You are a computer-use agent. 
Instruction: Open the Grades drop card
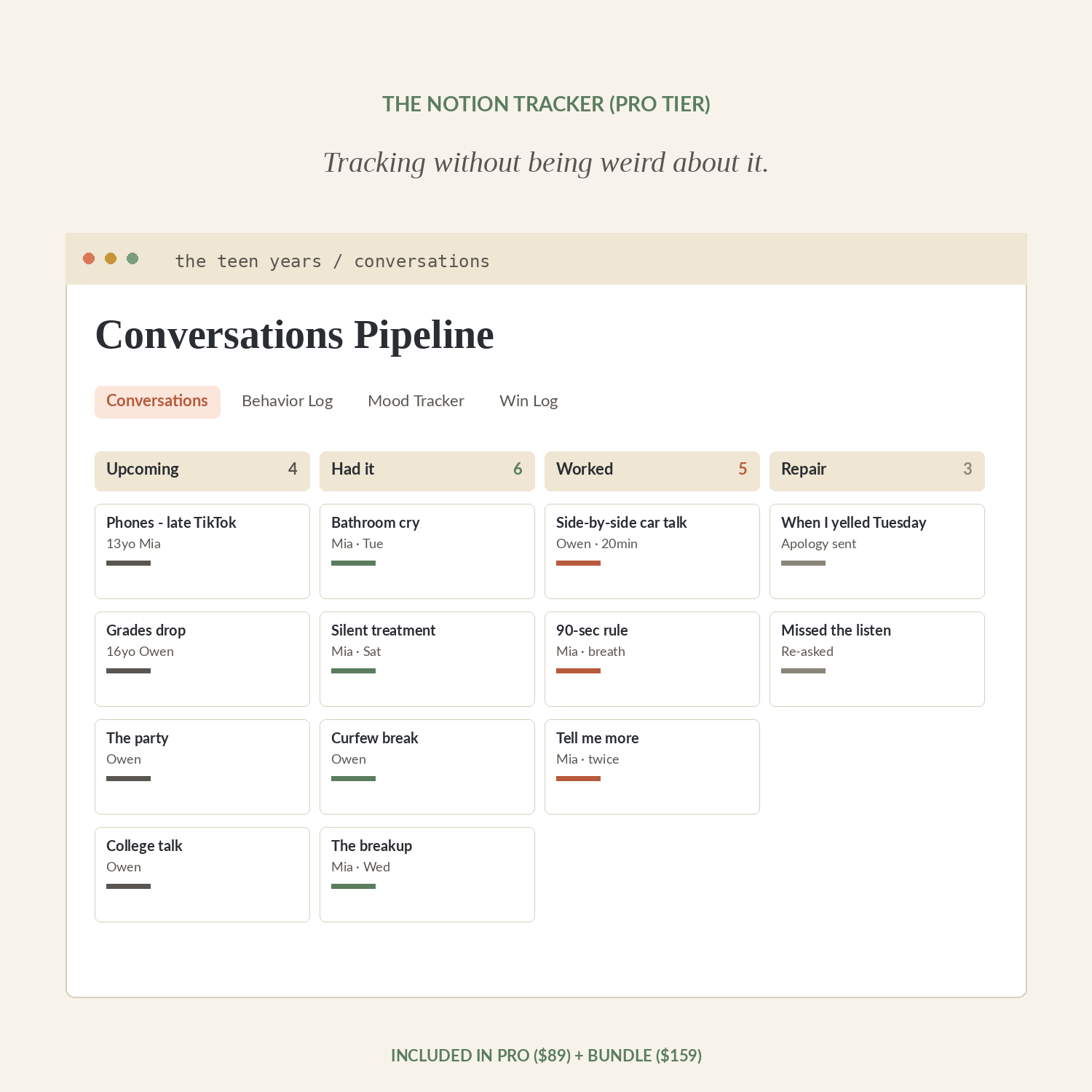tap(202, 659)
